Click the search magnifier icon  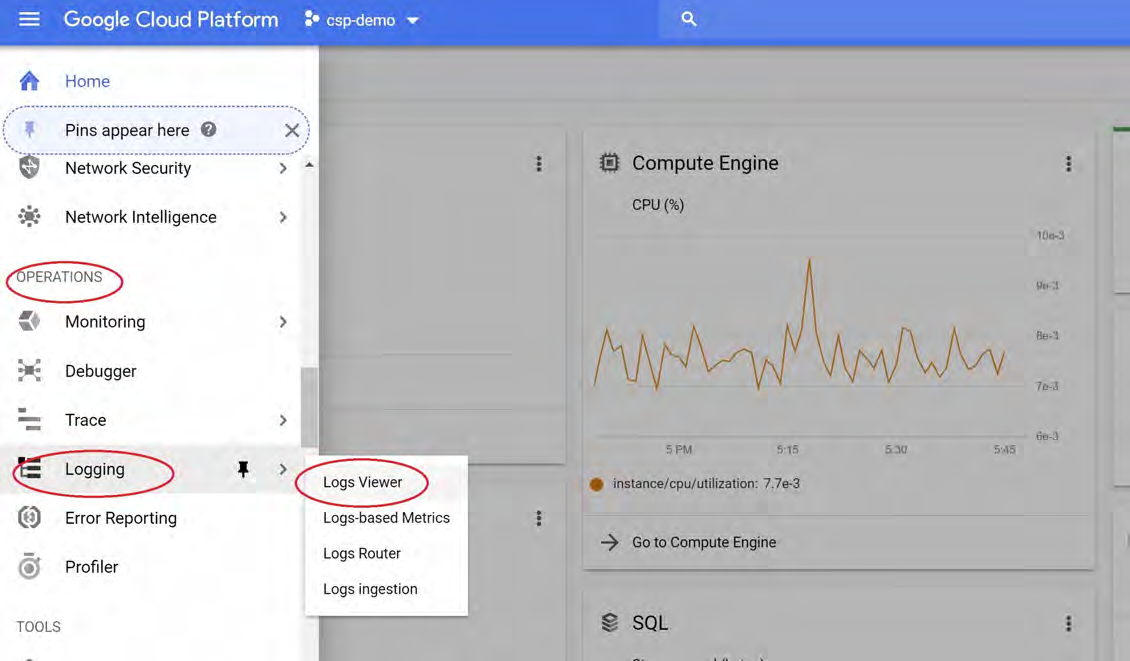tap(689, 19)
